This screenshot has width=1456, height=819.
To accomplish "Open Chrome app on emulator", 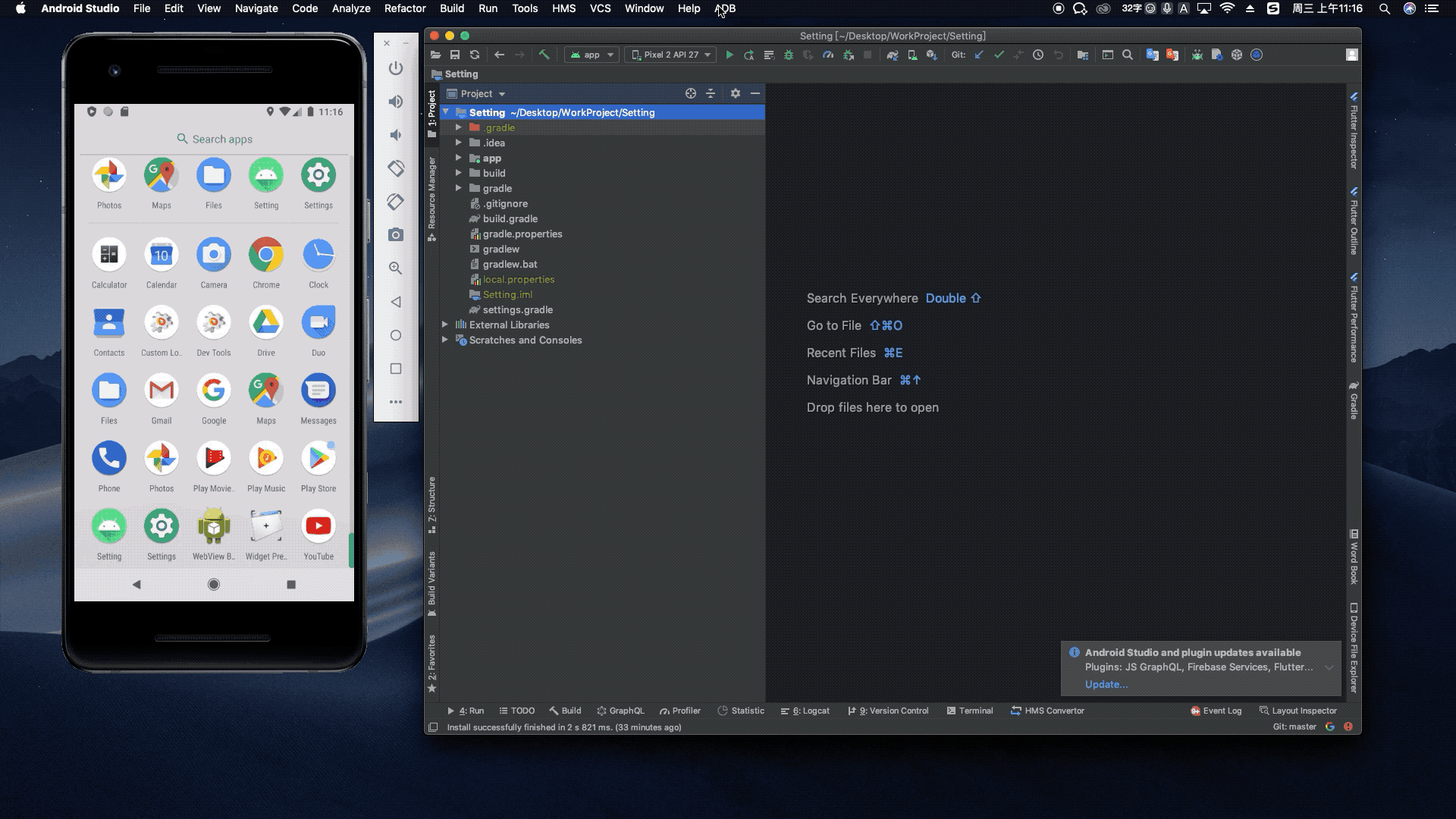I will click(266, 262).
